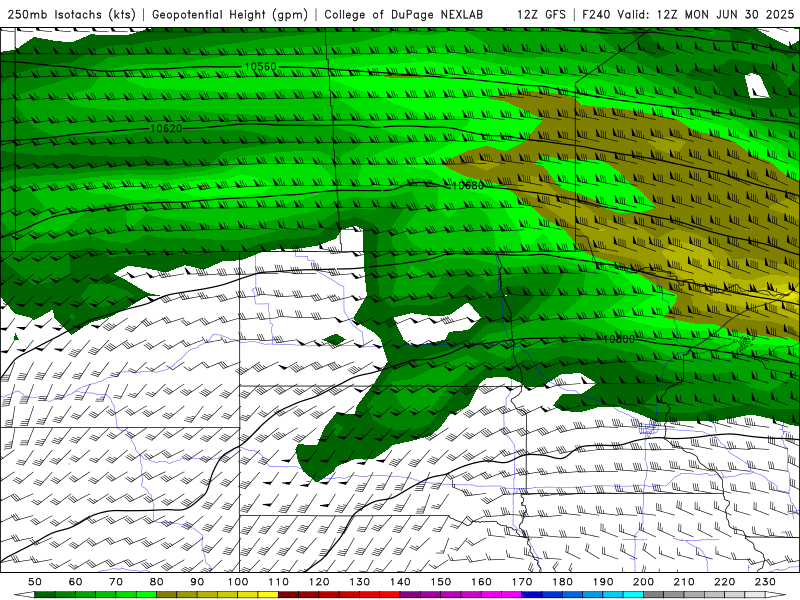The height and width of the screenshot is (600, 800).
Task: Click the 50 label on the color scale
Action: (35, 582)
